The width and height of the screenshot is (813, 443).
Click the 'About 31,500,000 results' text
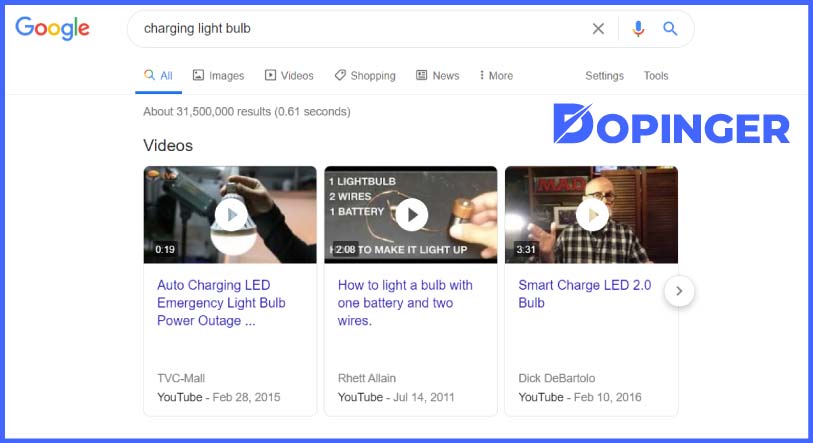pyautogui.click(x=247, y=112)
